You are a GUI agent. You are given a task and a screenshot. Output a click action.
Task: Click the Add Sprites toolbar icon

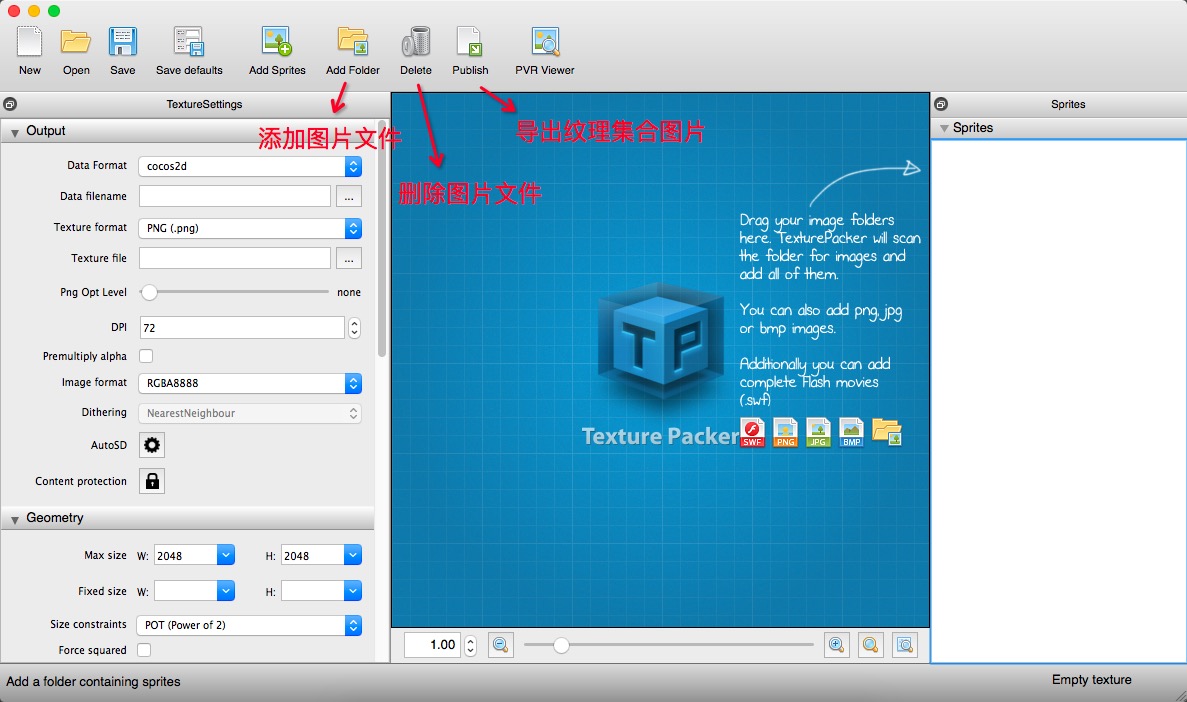coord(276,44)
